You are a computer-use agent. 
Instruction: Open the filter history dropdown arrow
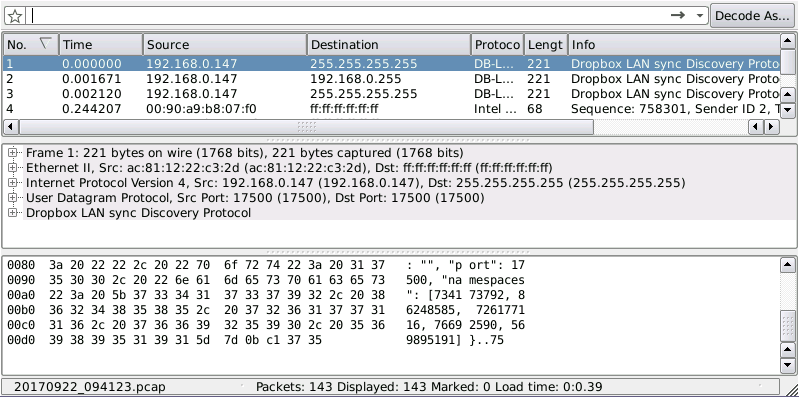(700, 16)
